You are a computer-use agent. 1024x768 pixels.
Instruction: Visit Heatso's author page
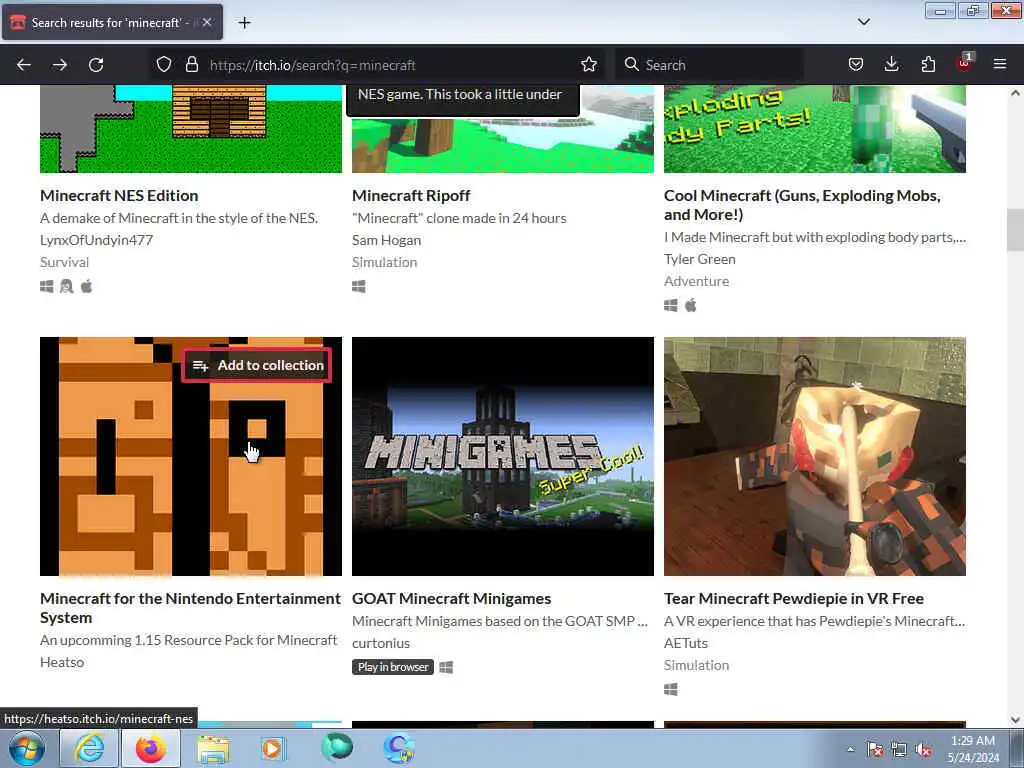click(x=62, y=662)
